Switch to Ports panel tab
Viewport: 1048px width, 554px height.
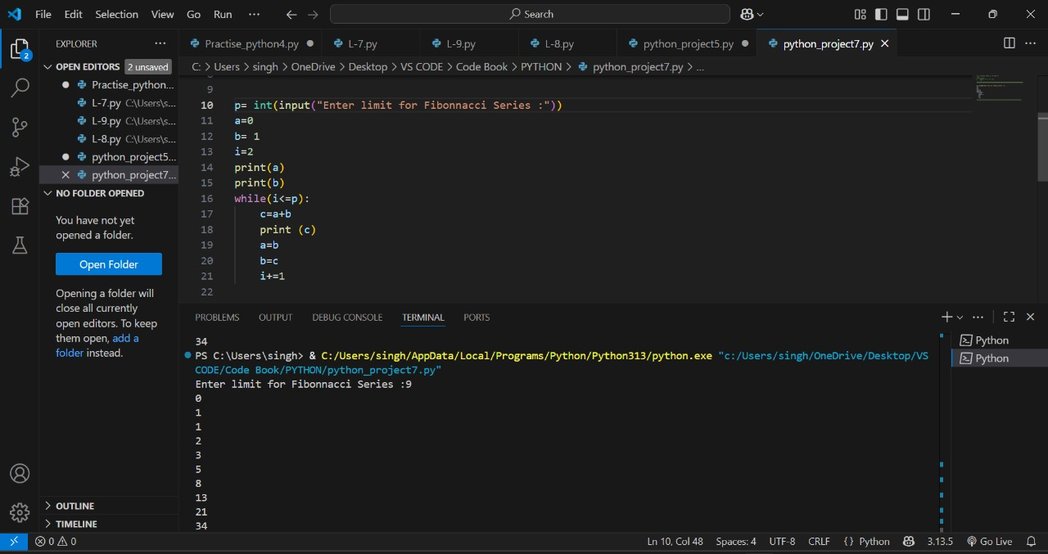click(x=477, y=317)
